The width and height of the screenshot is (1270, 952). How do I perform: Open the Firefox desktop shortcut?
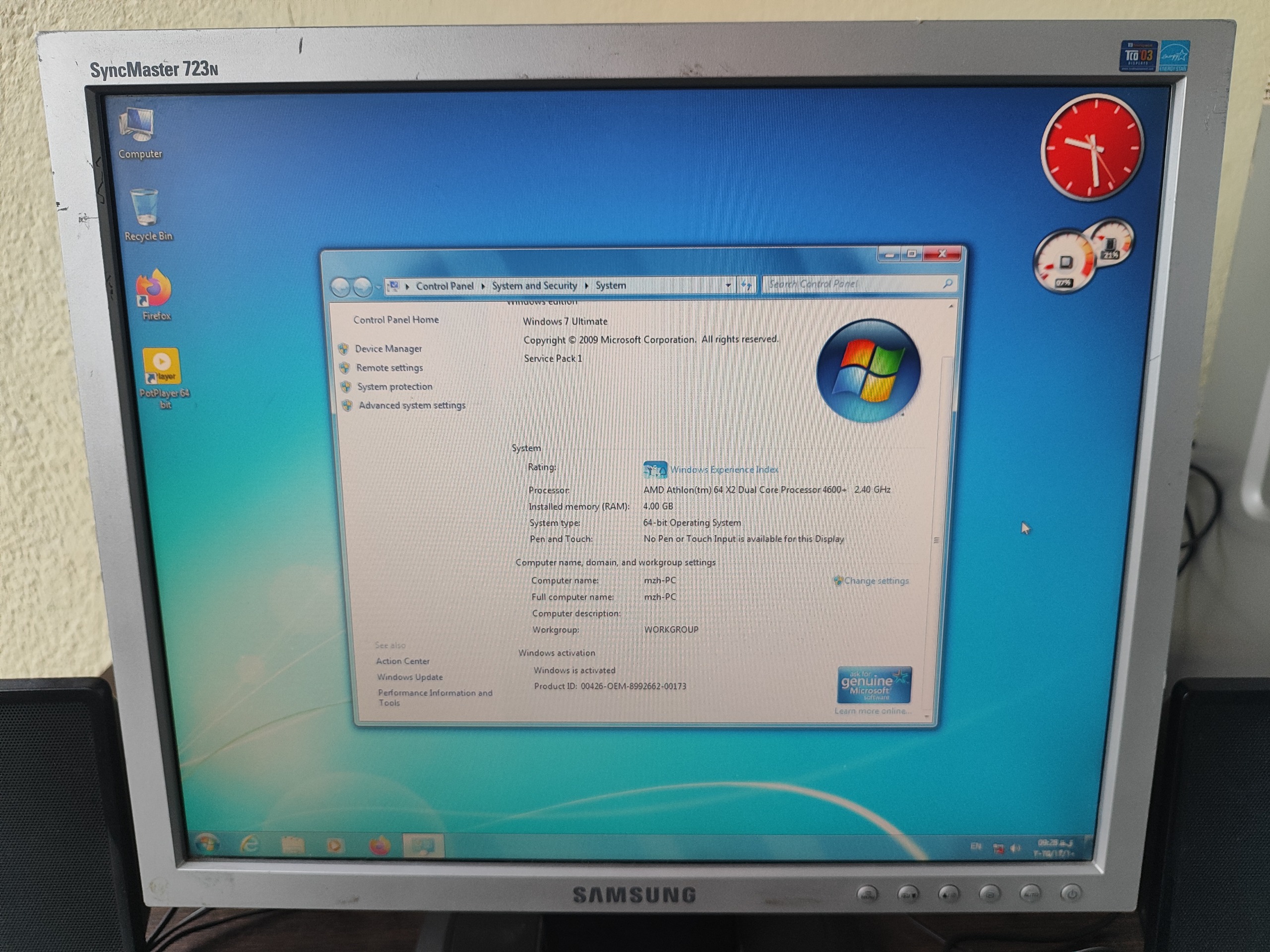tap(154, 290)
